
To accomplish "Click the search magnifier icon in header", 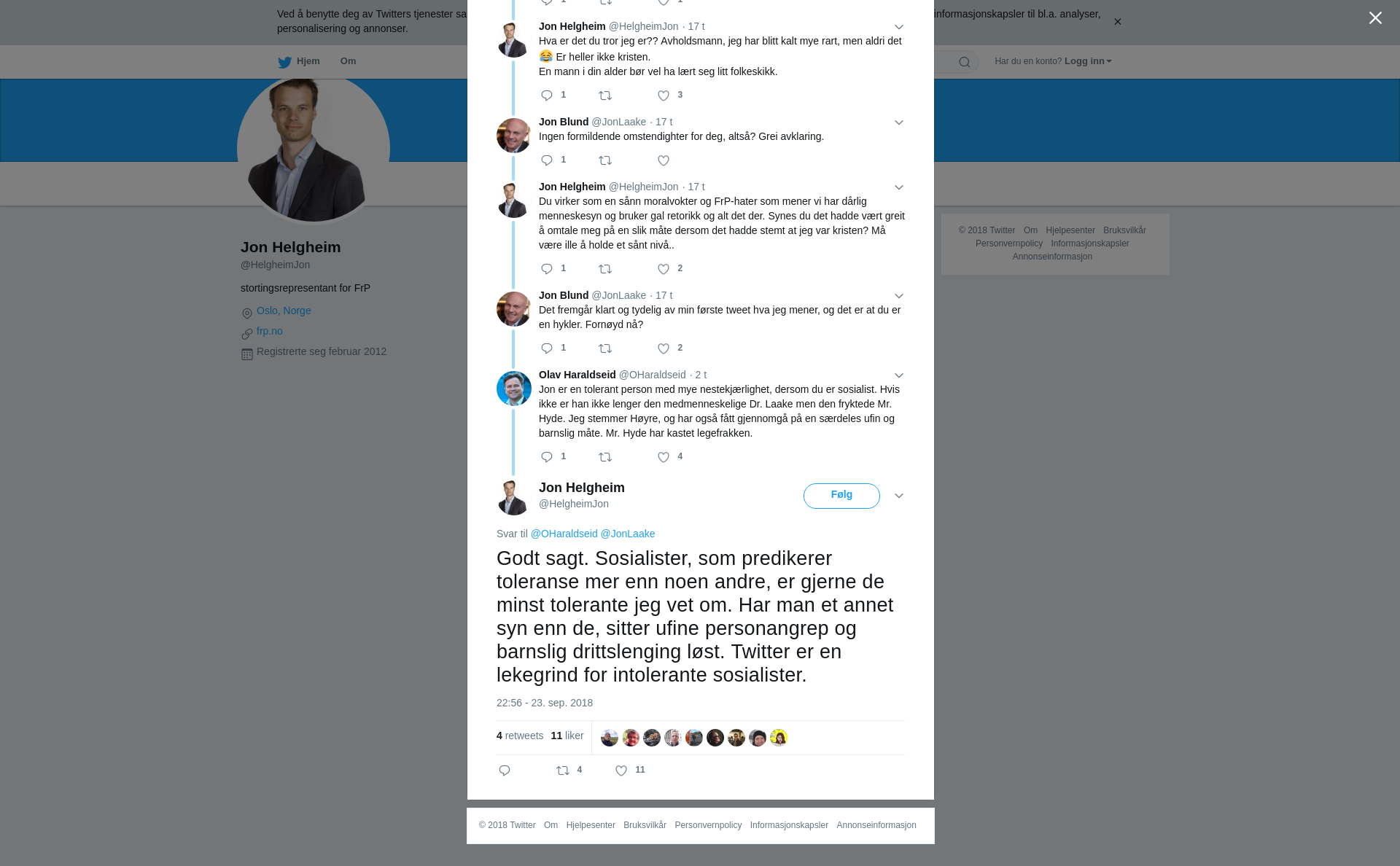I will [x=964, y=62].
